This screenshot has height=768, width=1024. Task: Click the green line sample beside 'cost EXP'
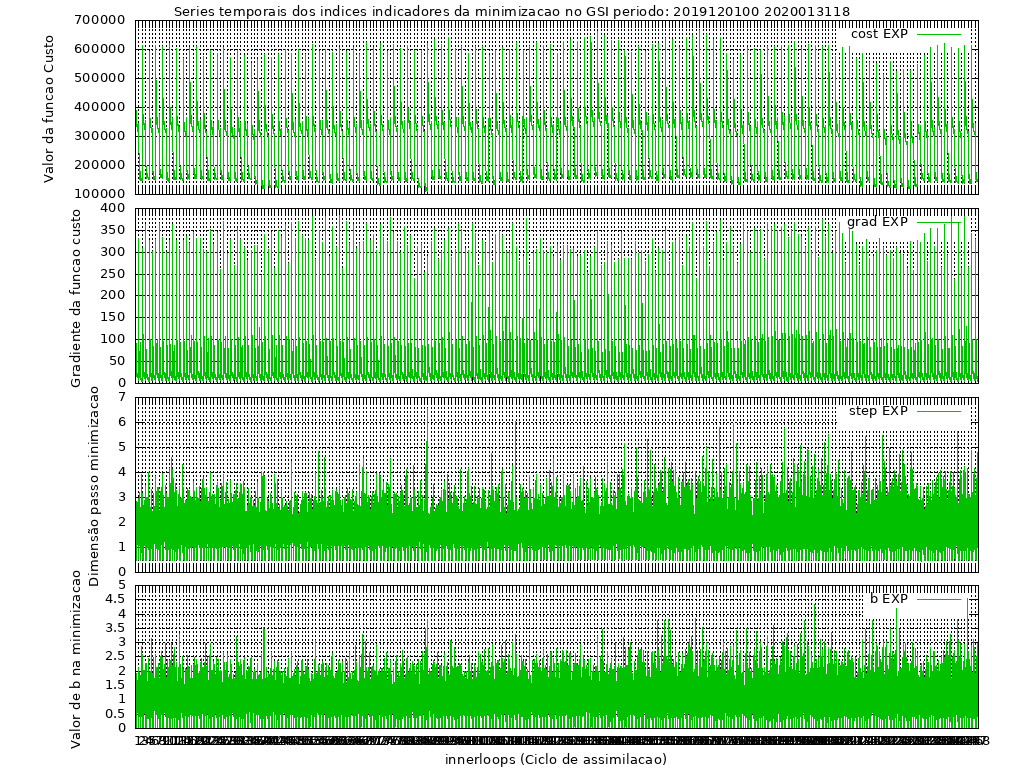click(x=938, y=34)
